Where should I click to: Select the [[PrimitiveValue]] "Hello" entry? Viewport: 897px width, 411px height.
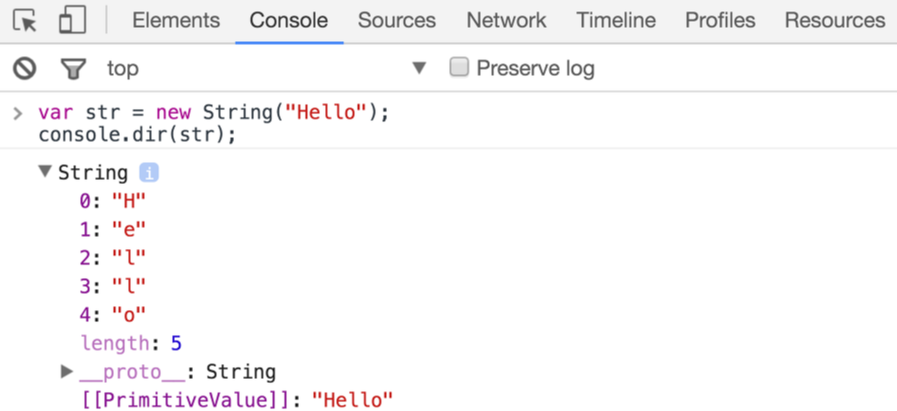pyautogui.click(x=238, y=400)
